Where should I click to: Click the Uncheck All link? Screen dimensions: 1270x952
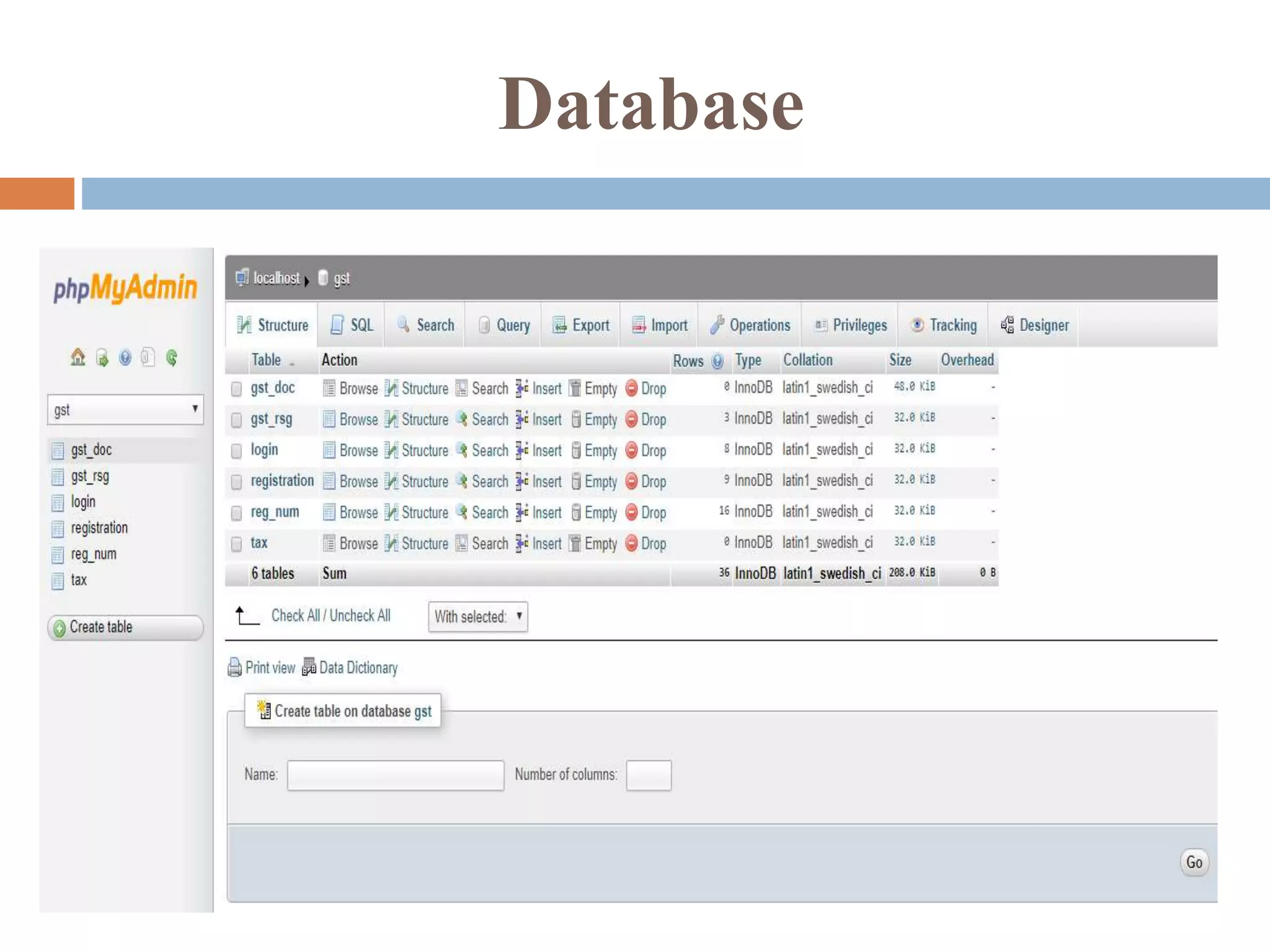[x=360, y=615]
